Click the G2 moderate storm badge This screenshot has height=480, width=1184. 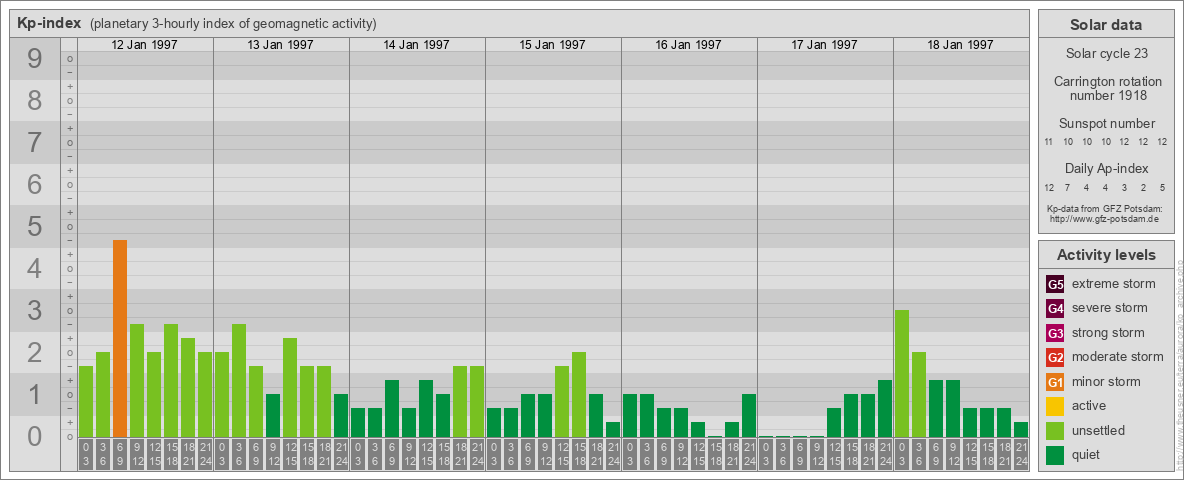pos(1055,357)
